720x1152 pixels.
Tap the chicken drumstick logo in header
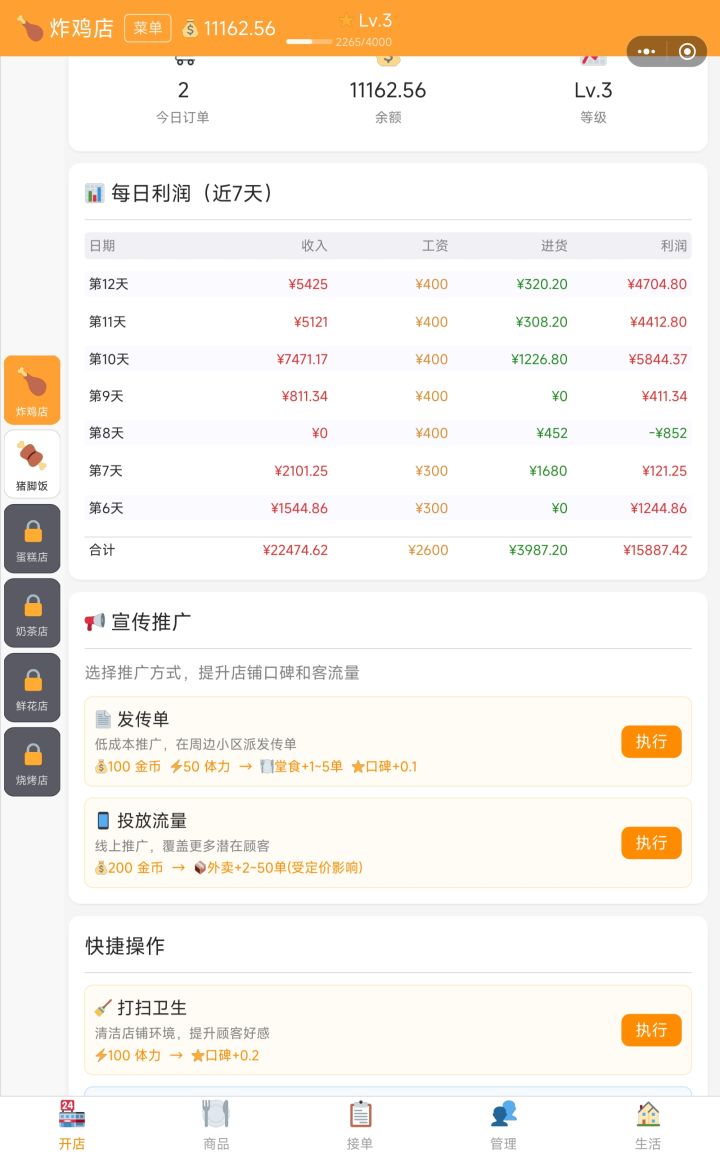click(30, 28)
